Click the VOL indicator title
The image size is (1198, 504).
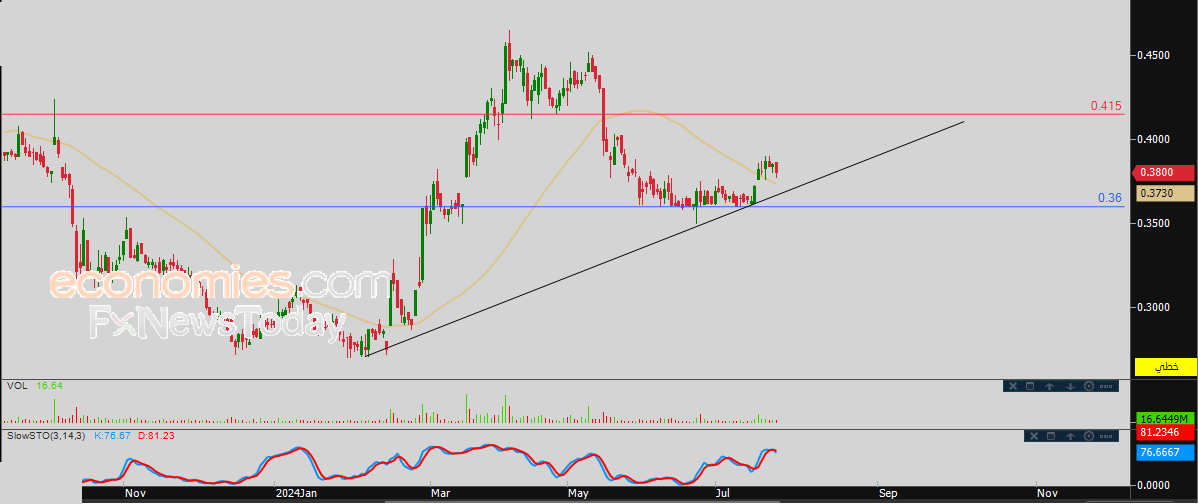point(18,386)
